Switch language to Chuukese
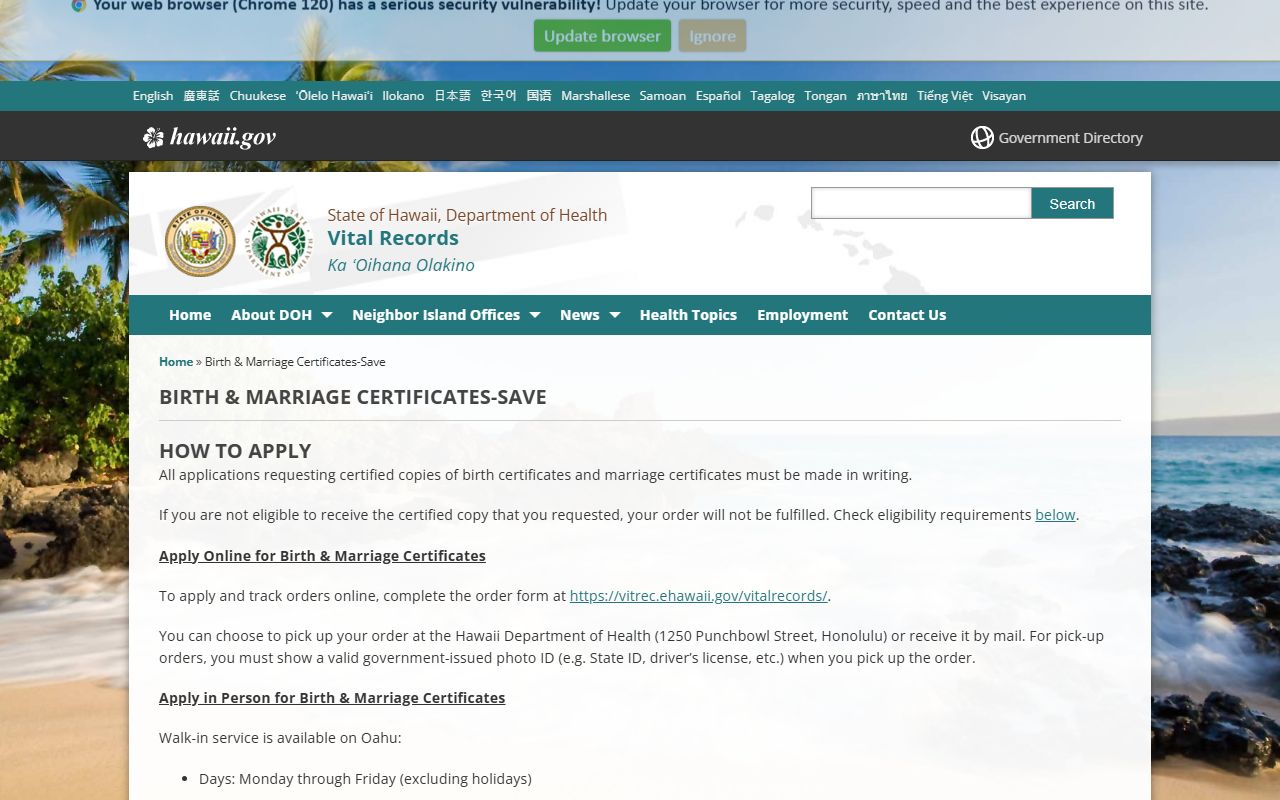 point(258,96)
